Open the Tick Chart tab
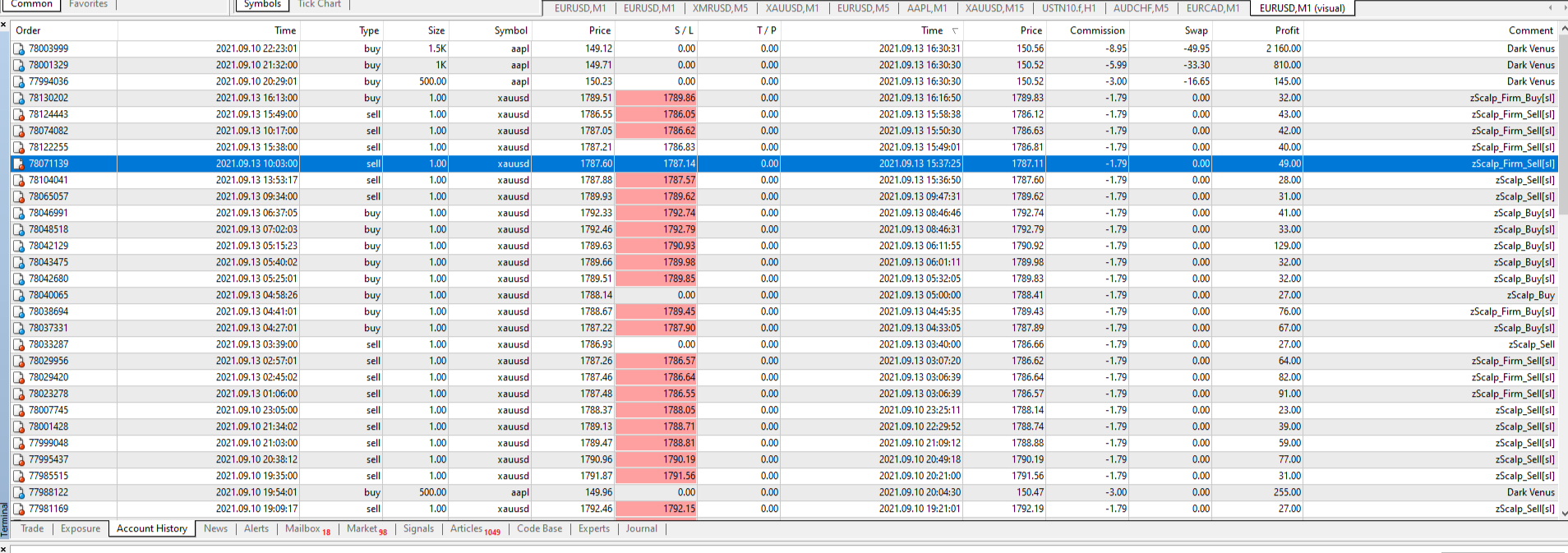The width and height of the screenshot is (1568, 553). point(319,4)
